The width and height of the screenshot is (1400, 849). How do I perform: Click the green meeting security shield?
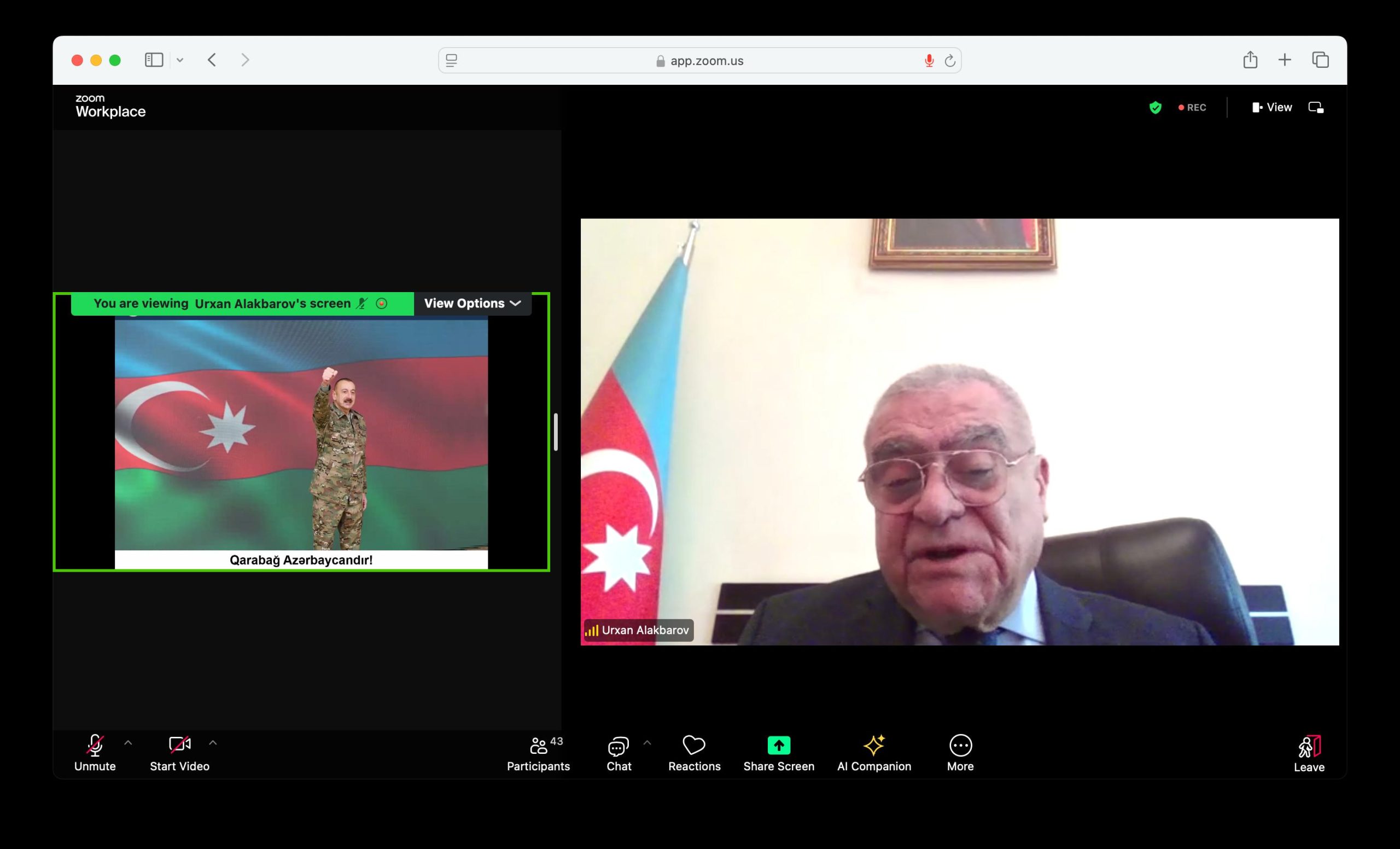(x=1155, y=107)
